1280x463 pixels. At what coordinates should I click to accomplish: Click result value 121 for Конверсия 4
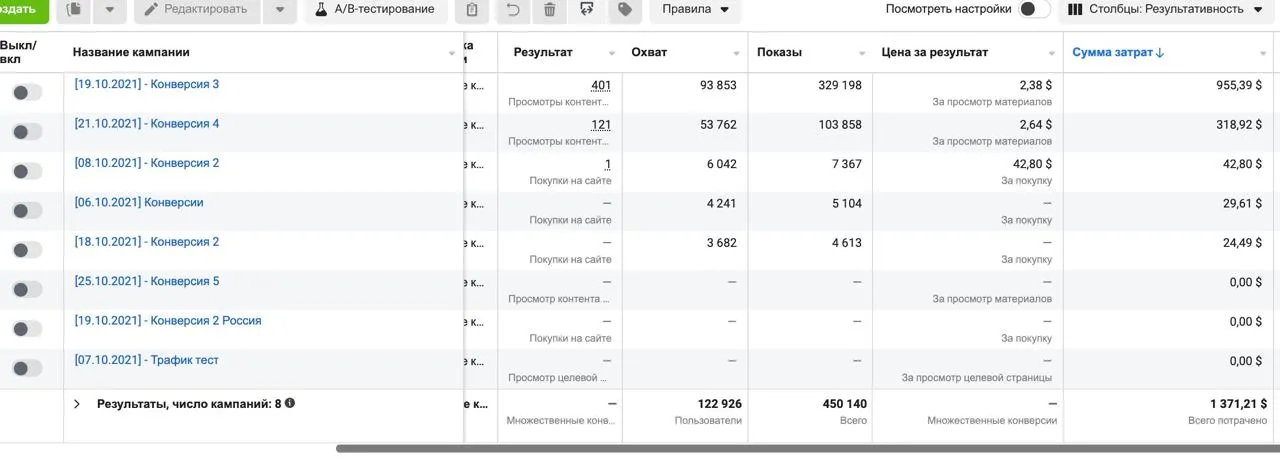pyautogui.click(x=601, y=125)
